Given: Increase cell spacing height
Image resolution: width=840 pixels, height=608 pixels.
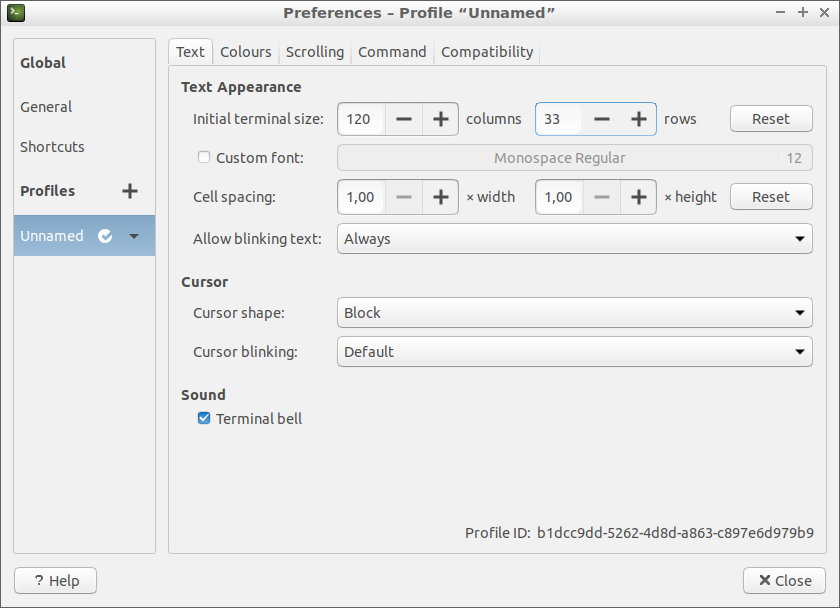Looking at the screenshot, I should tap(638, 197).
